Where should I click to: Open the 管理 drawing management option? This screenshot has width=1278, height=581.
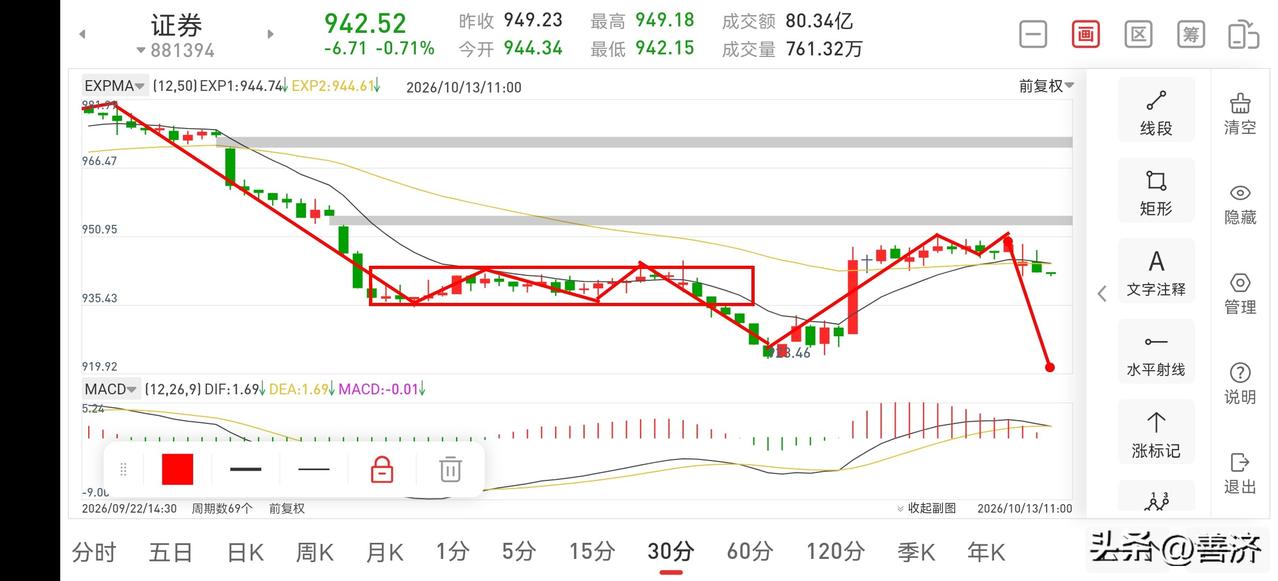click(1240, 294)
